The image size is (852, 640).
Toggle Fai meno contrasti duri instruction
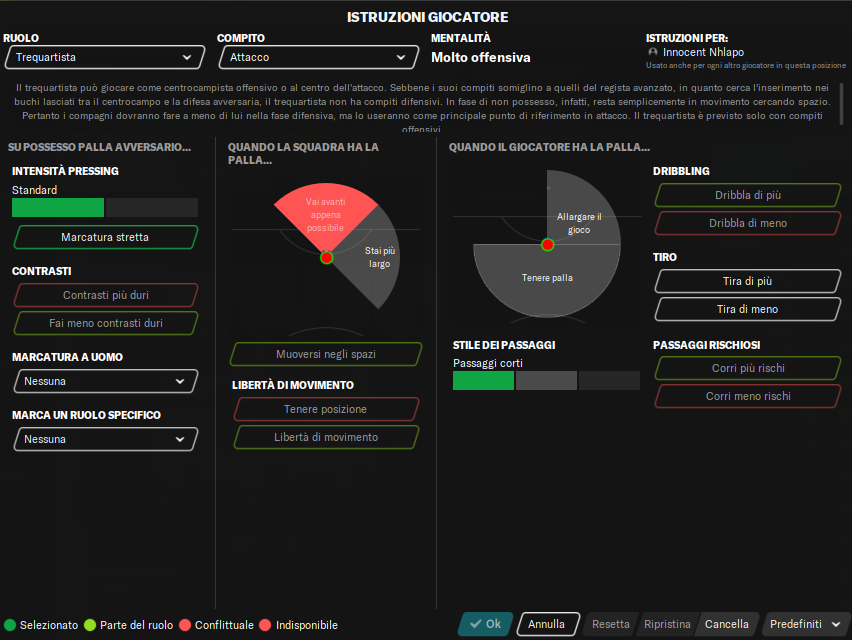(x=105, y=323)
